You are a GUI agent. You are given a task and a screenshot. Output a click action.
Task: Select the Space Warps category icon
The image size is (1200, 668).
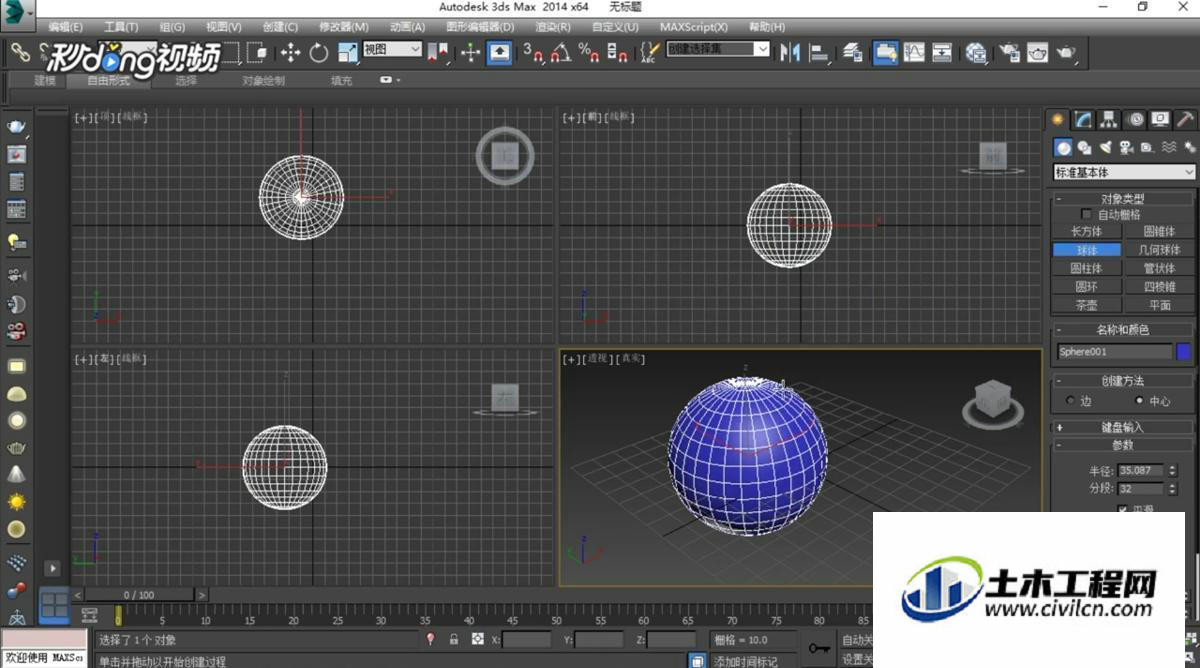point(1168,148)
